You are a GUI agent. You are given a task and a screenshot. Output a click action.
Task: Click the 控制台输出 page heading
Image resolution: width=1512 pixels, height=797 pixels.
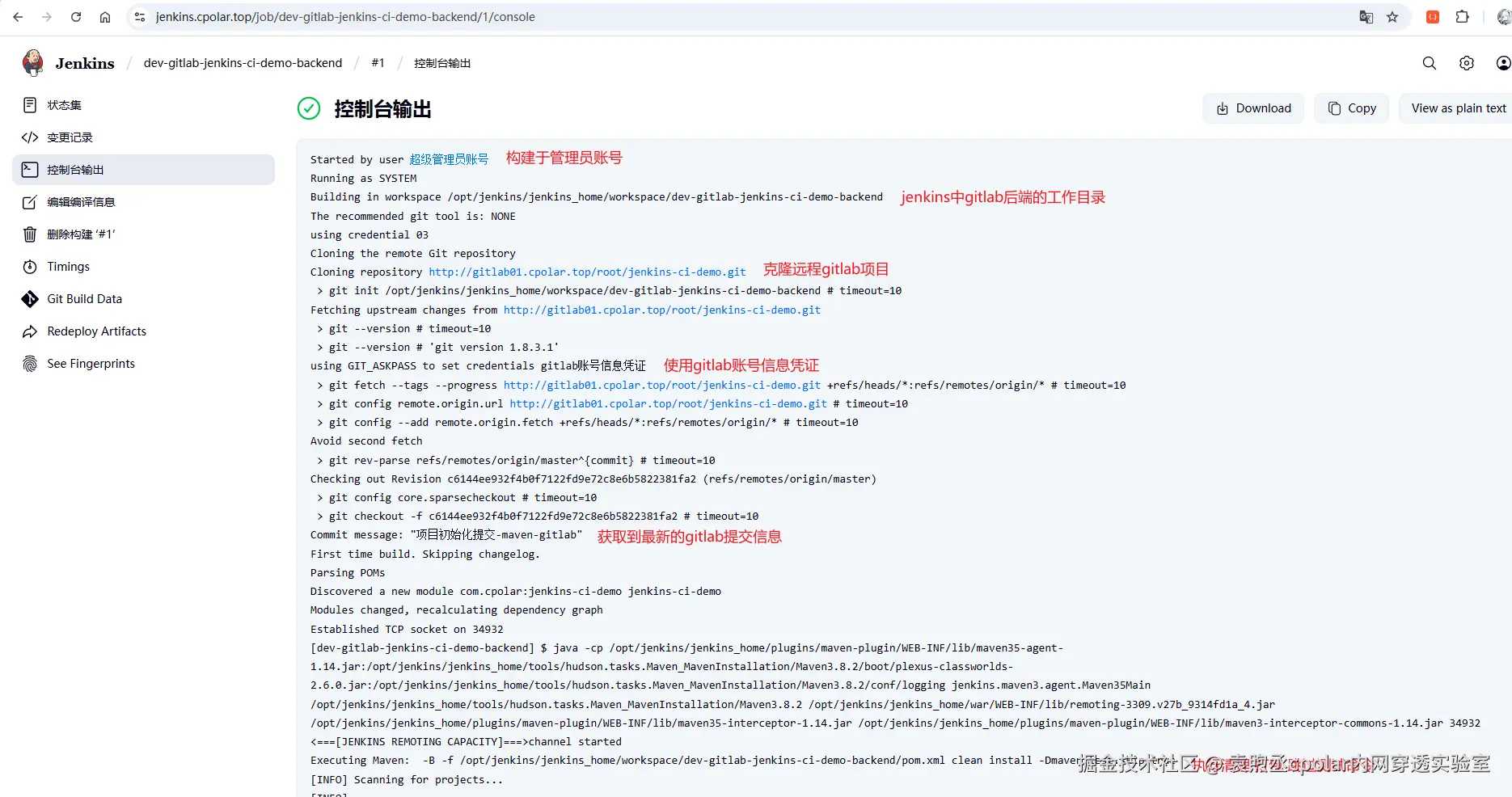click(x=382, y=109)
